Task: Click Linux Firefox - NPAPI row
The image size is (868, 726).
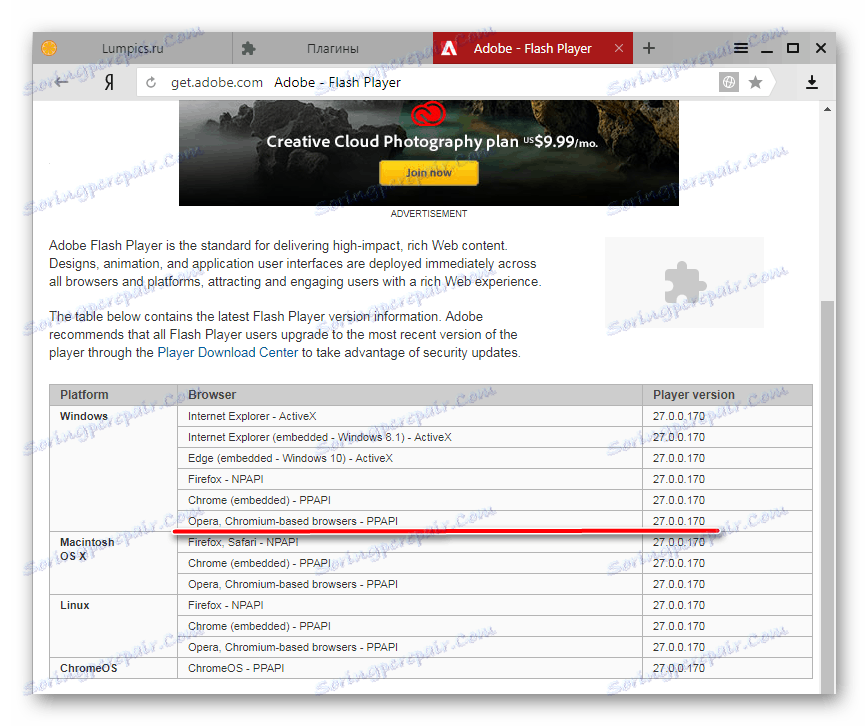Action: (410, 605)
